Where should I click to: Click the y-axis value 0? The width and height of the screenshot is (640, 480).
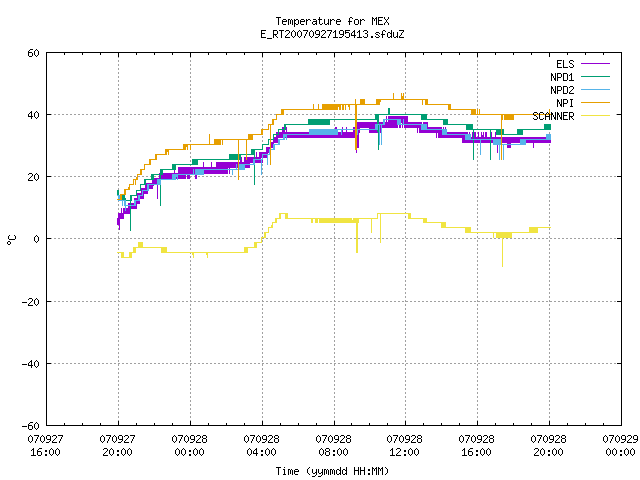pos(36,239)
